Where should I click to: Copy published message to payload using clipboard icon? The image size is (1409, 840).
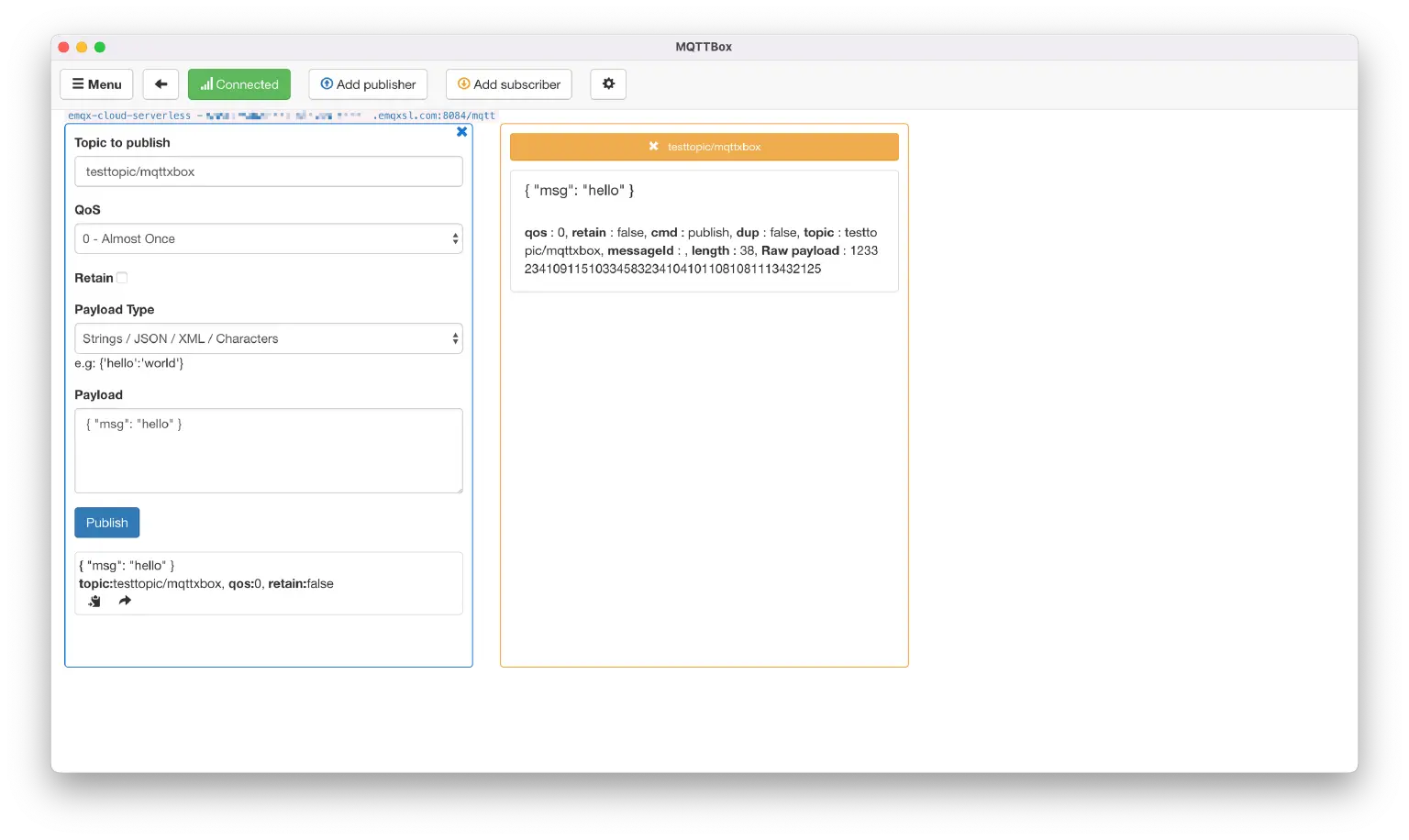(94, 601)
